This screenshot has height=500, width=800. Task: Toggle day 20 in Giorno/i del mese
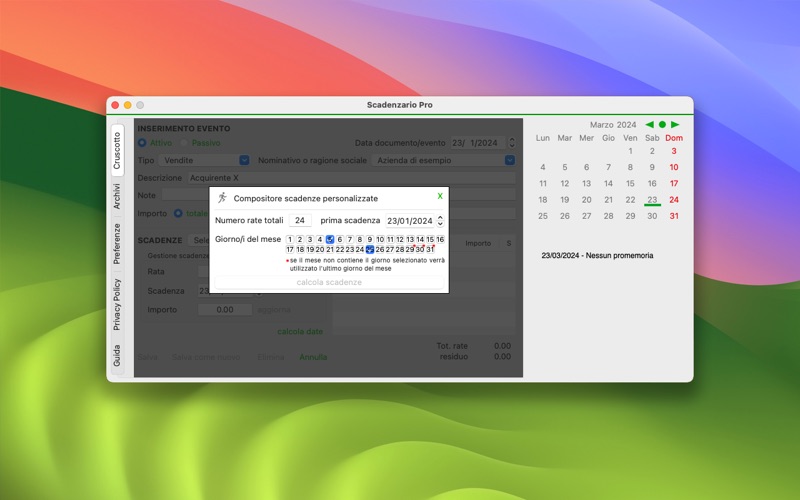click(320, 249)
